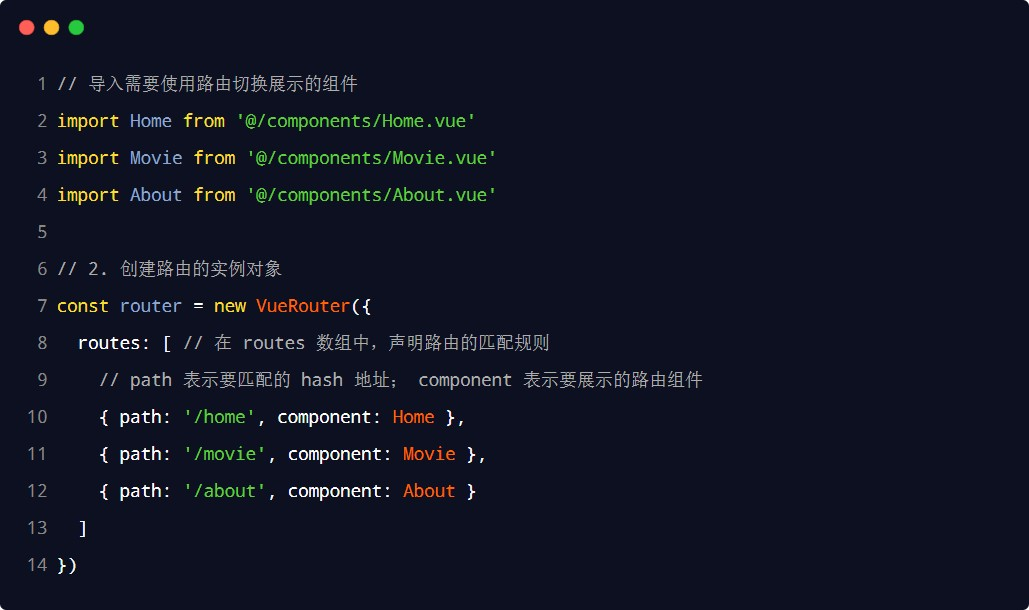Click the orange Home component value
The width and height of the screenshot is (1029, 610).
tap(413, 417)
